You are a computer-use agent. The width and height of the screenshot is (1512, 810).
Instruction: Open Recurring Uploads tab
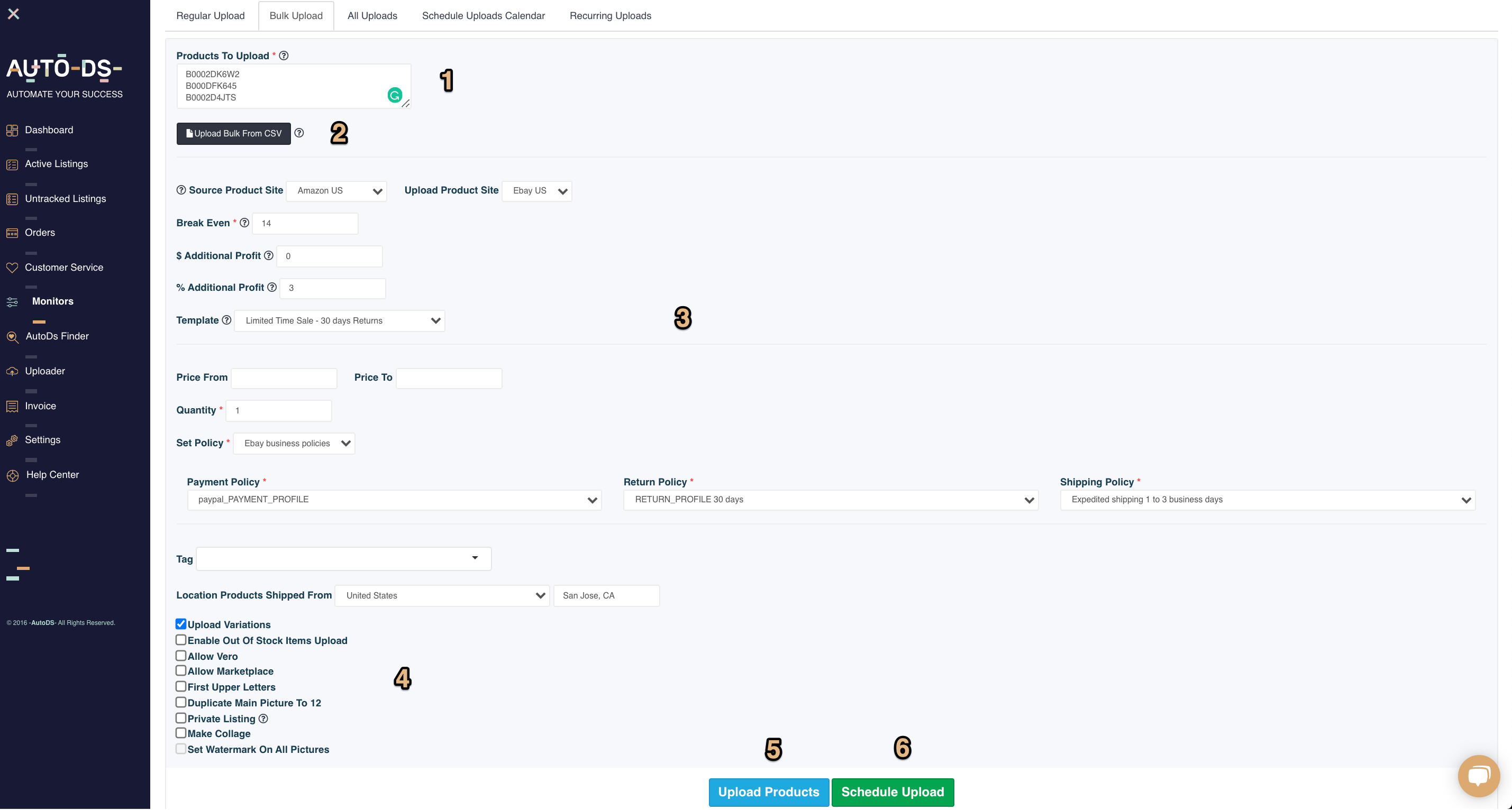(610, 16)
